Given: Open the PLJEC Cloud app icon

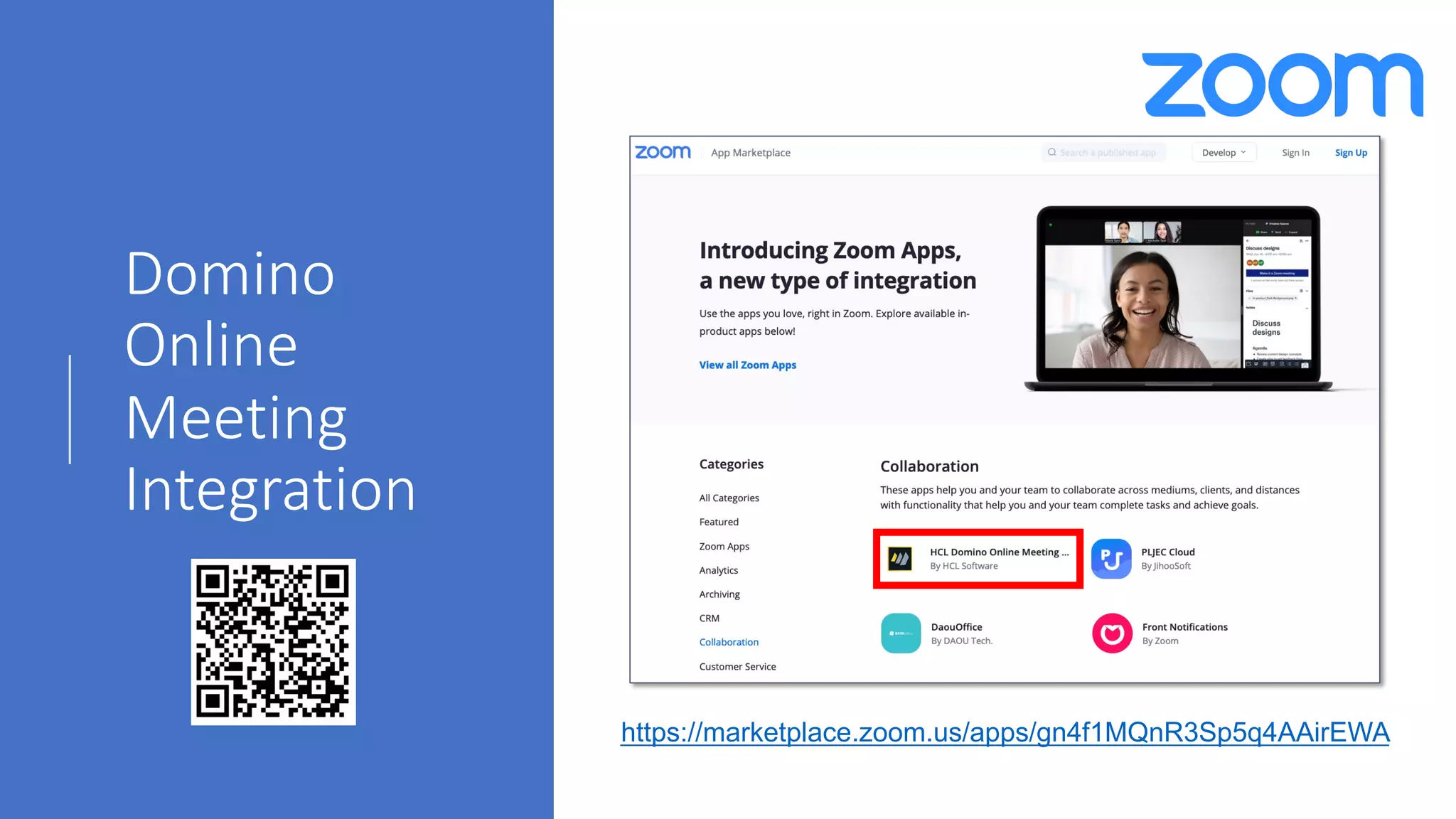Looking at the screenshot, I should coord(1111,559).
